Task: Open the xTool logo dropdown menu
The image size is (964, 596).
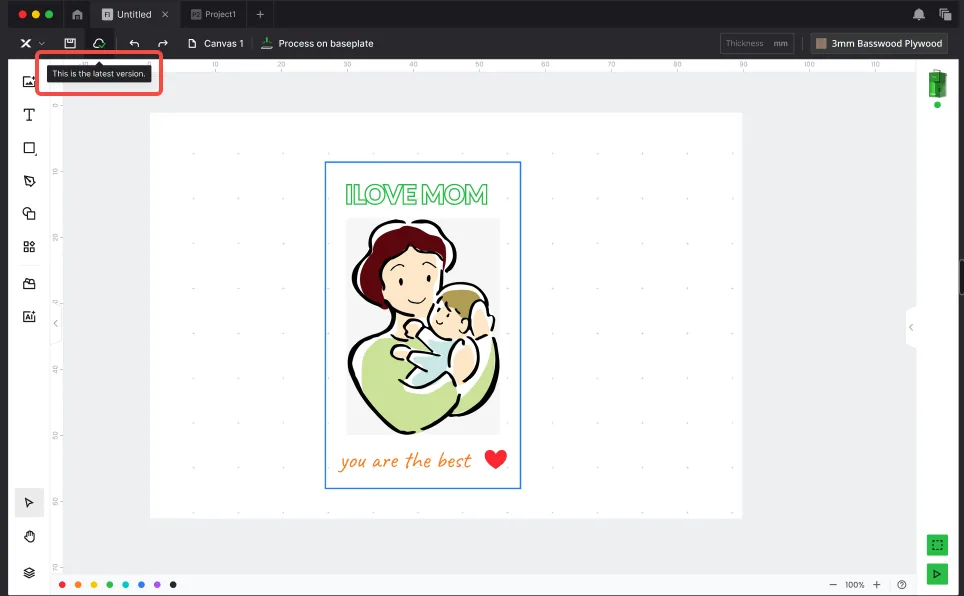Action: pyautogui.click(x=32, y=43)
